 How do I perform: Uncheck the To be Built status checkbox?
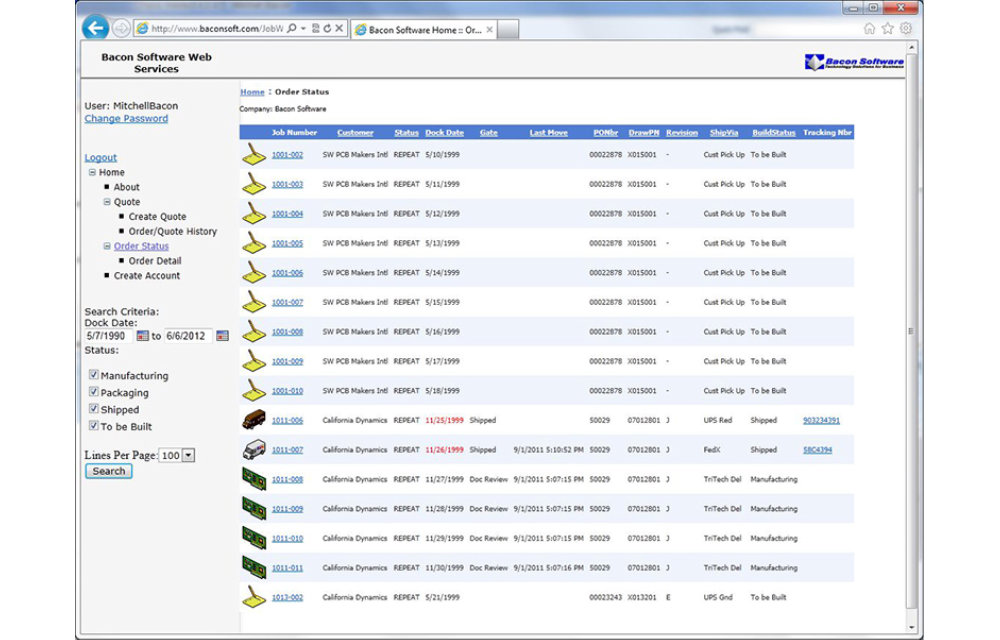[94, 426]
